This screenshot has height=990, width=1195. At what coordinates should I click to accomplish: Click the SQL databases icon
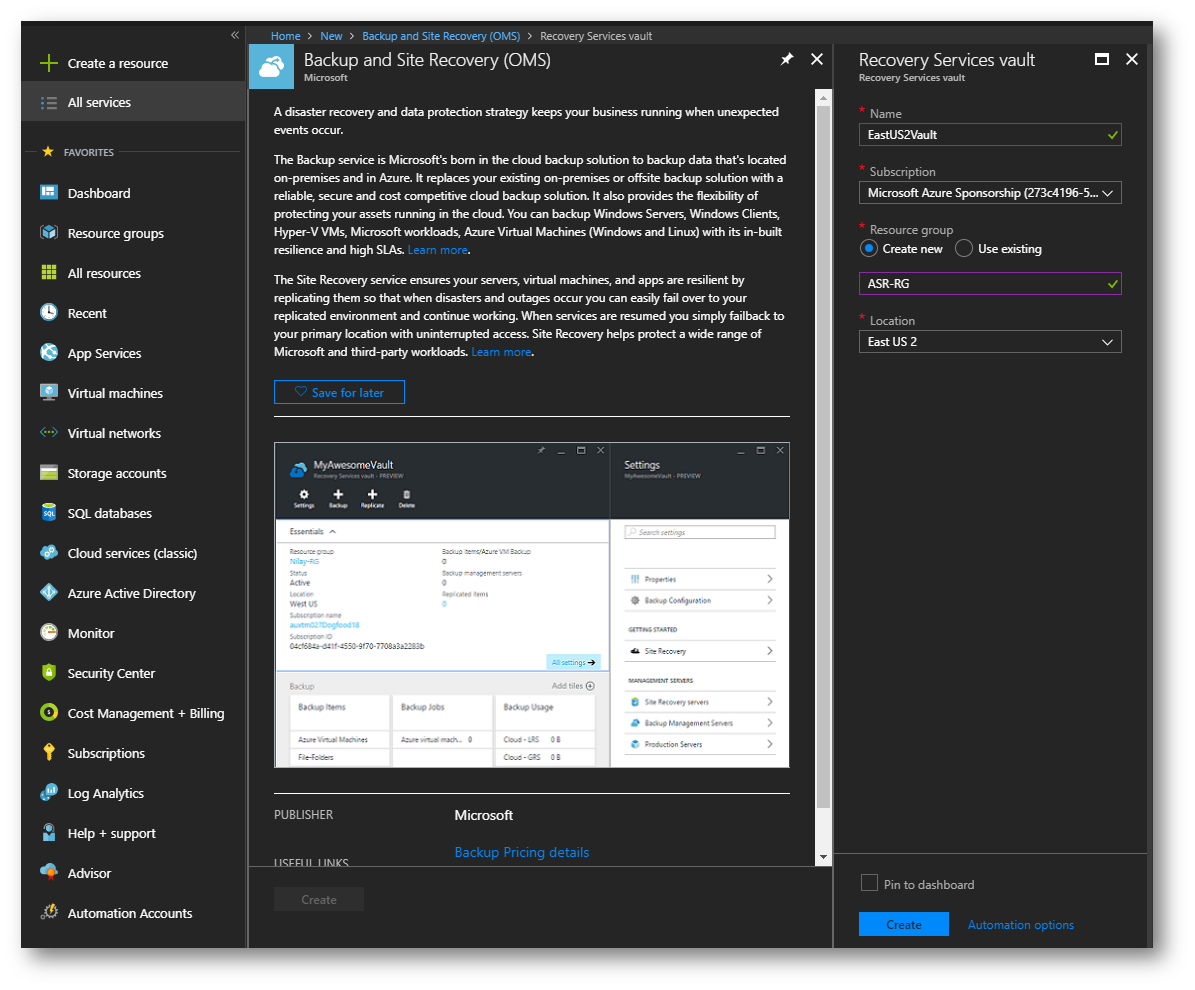49,512
